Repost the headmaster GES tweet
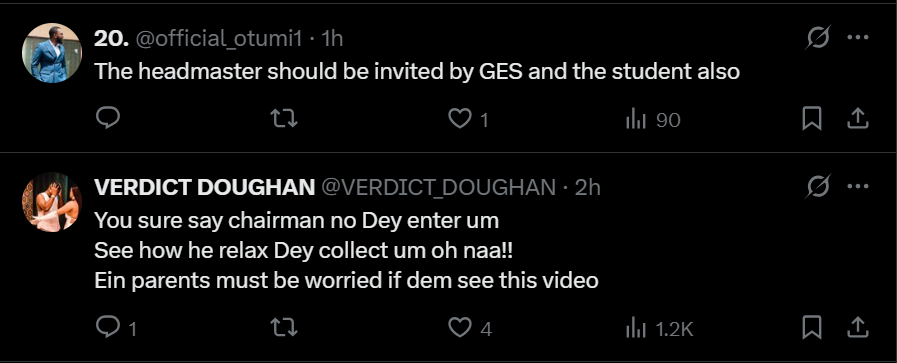Image resolution: width=897 pixels, height=363 pixels. [x=284, y=119]
